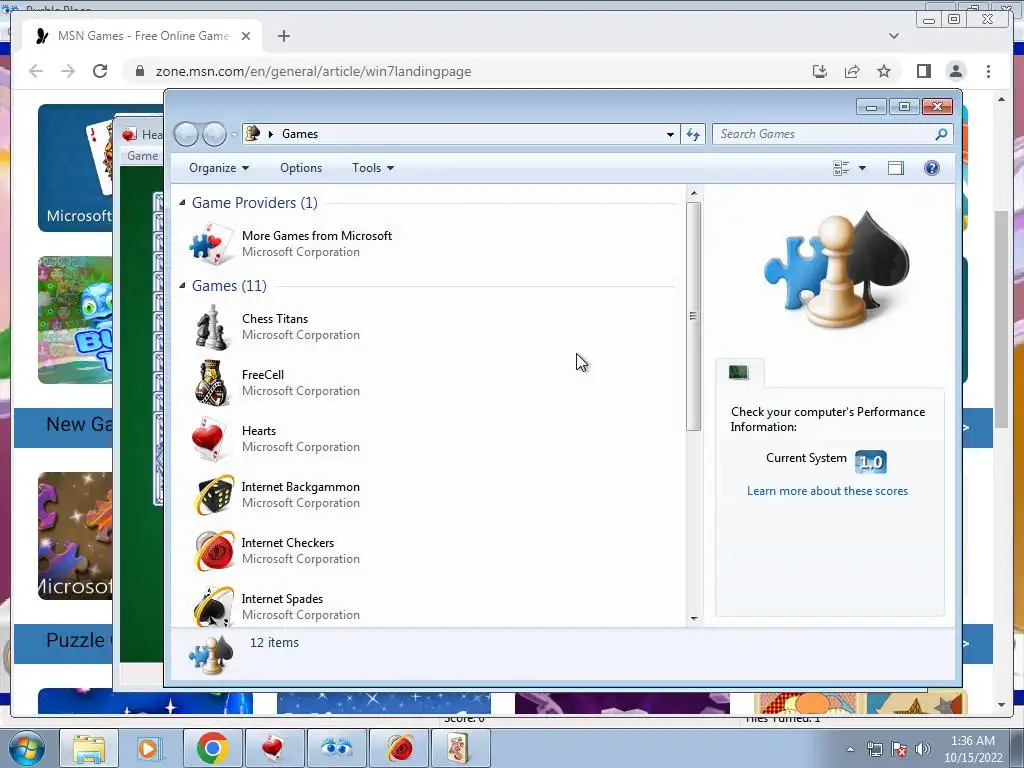This screenshot has width=1024, height=768.
Task: Click the list scroll up arrow
Action: [694, 193]
